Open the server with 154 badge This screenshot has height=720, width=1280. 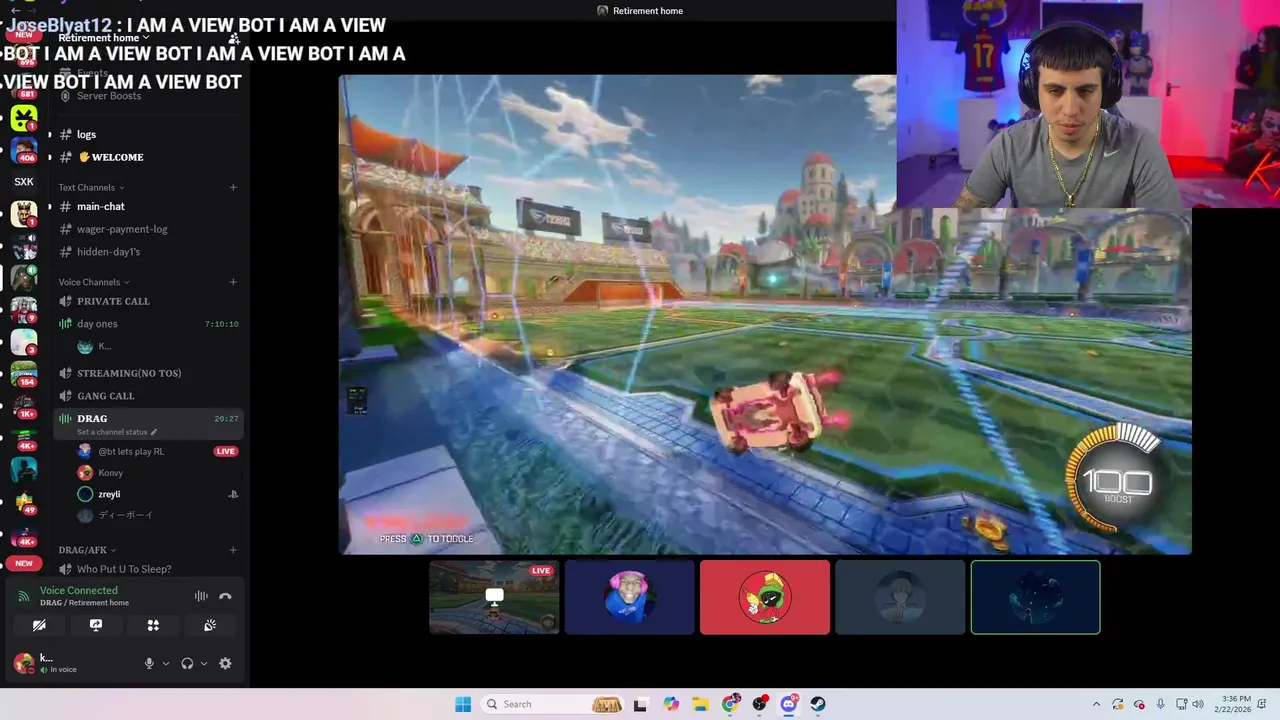[x=24, y=374]
